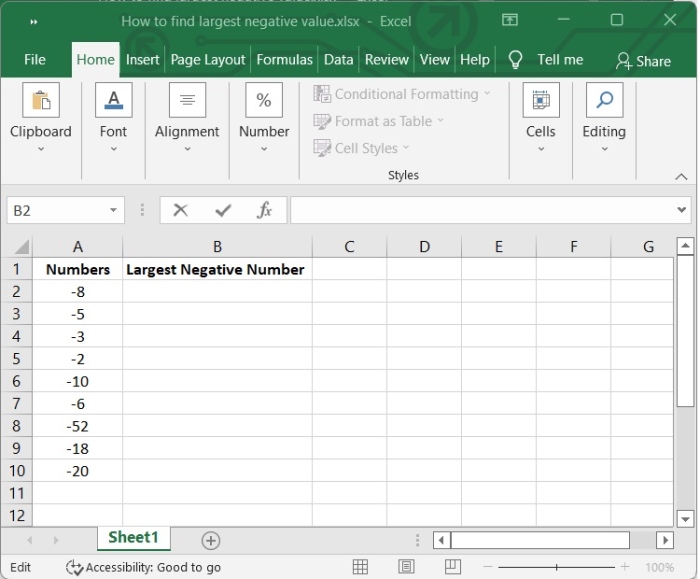Click the 100% zoom level
700x579 pixels.
pos(659,567)
